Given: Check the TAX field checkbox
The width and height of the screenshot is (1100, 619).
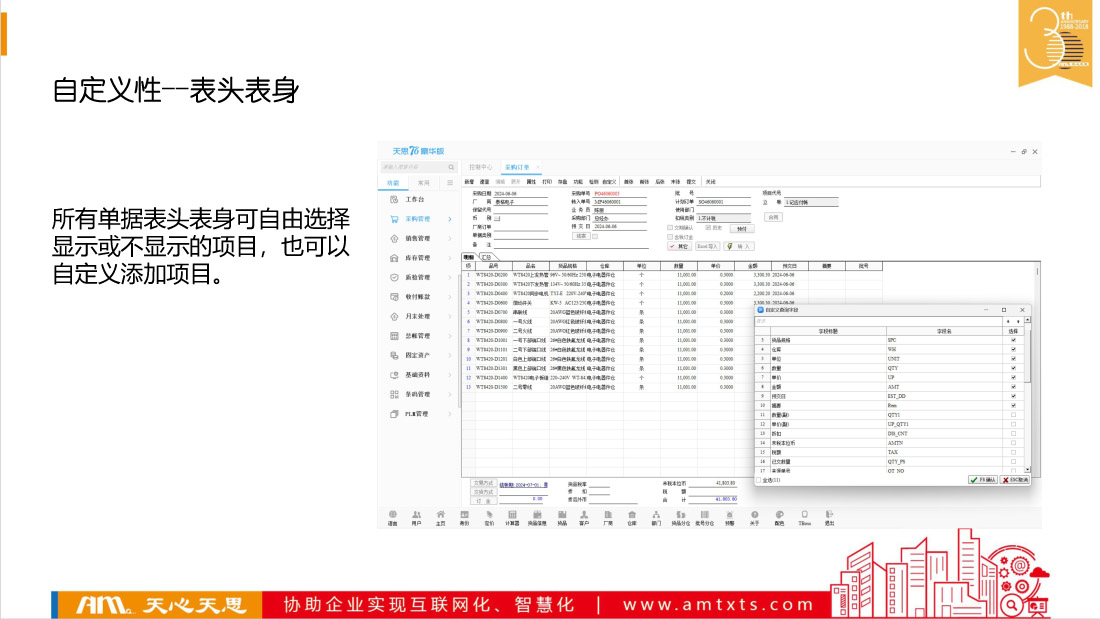Looking at the screenshot, I should [1013, 451].
